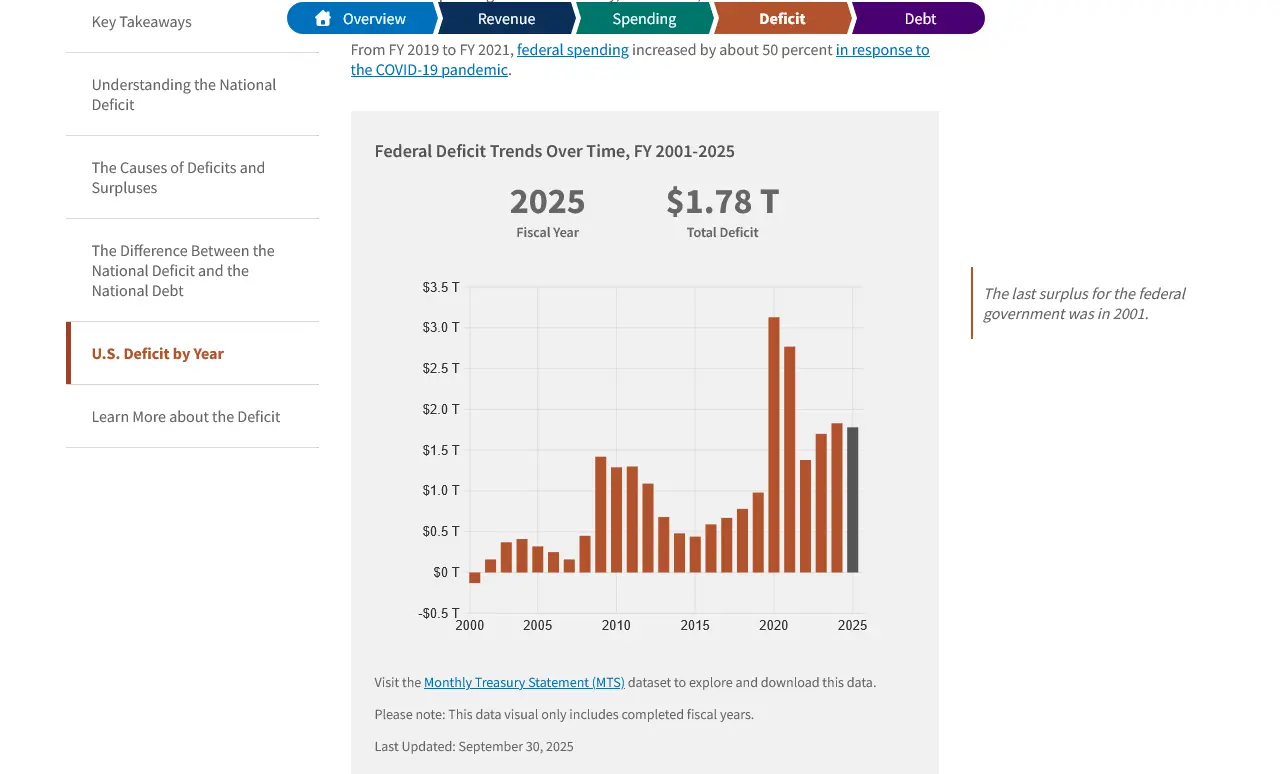Switch to the Revenue tab

[506, 18]
